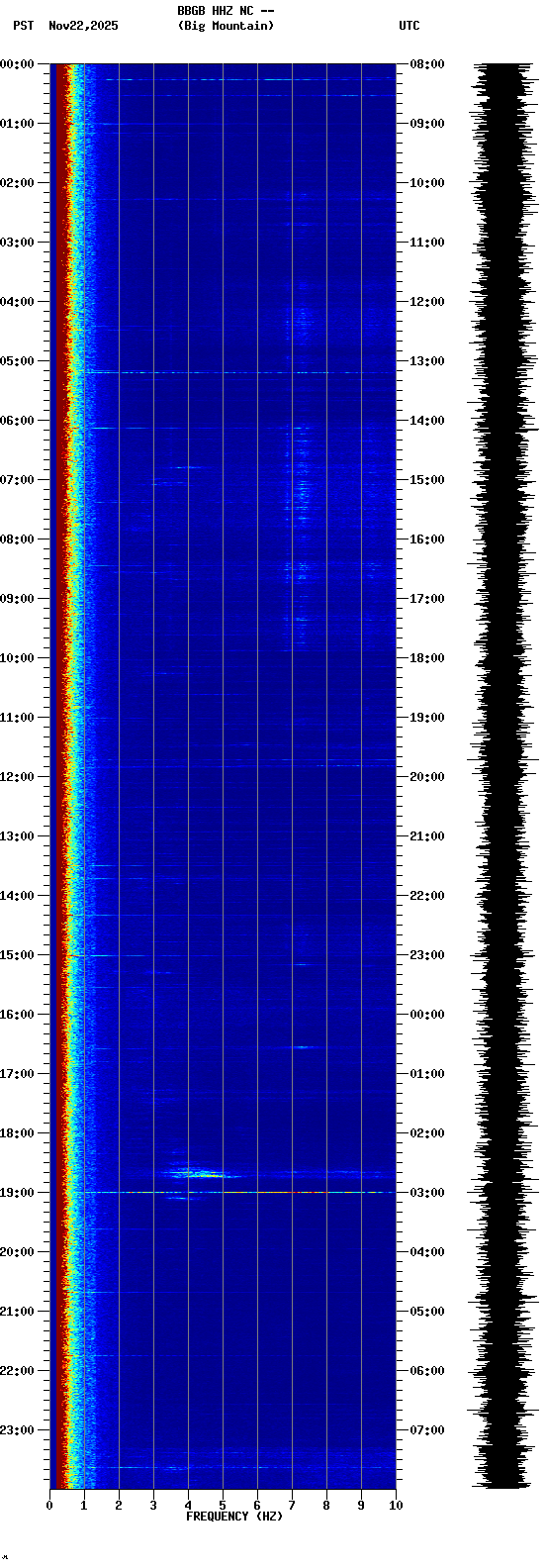Click the 4-5 Hz burst before 19:00 PST
The image size is (546, 1568).
click(x=203, y=1173)
